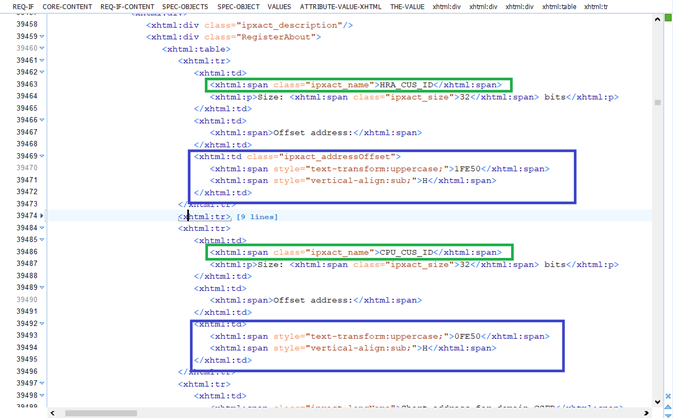The image size is (673, 420).
Task: Select the SPEC-OBJECTS breadcrumb item
Action: click(x=185, y=6)
